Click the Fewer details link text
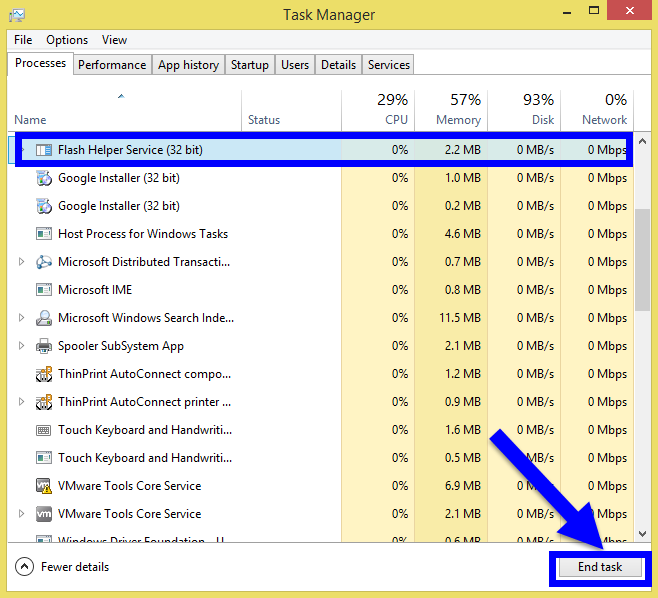 click(75, 567)
